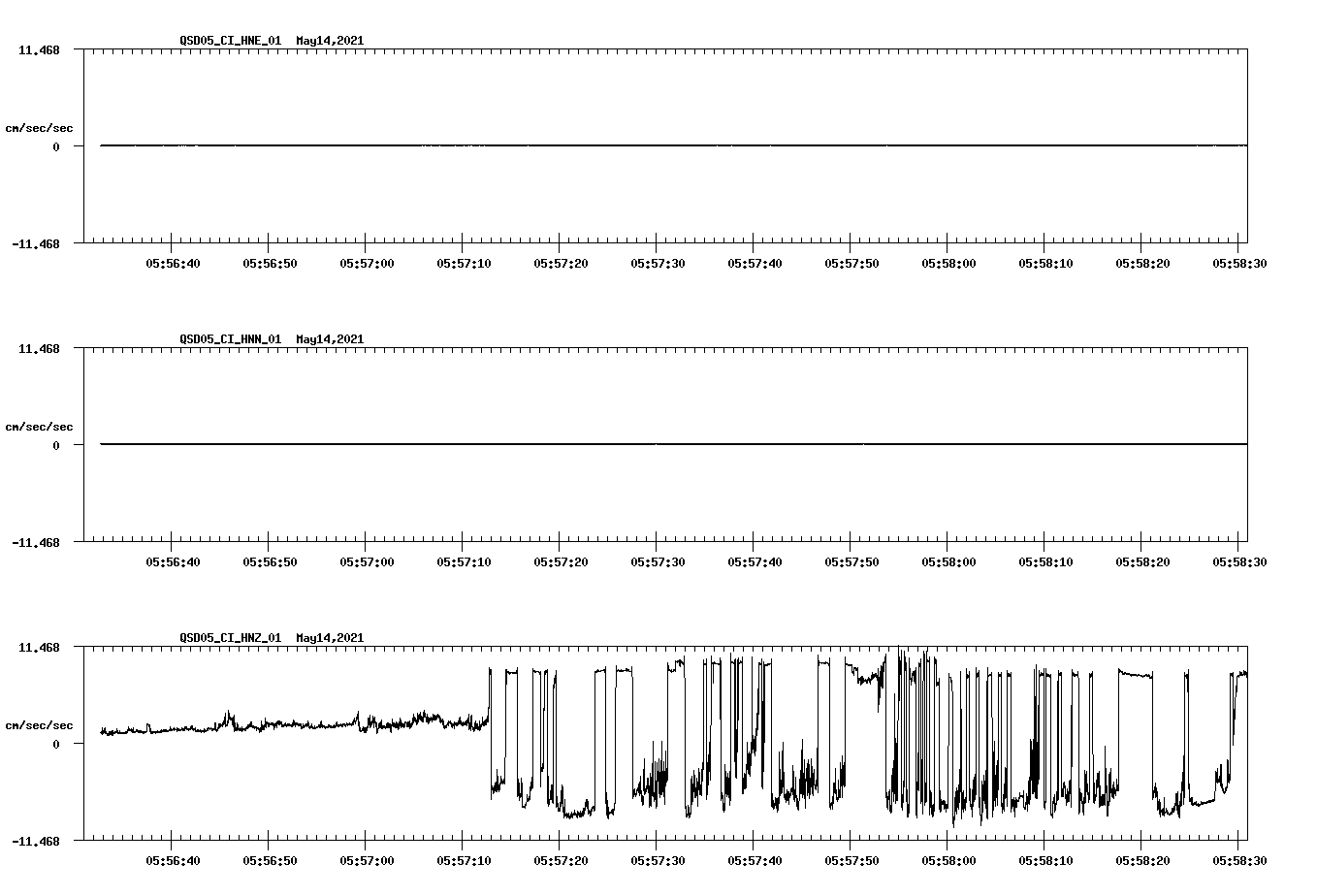Select the flat HNE waveform trace
The image size is (1317, 896).
pos(582,145)
